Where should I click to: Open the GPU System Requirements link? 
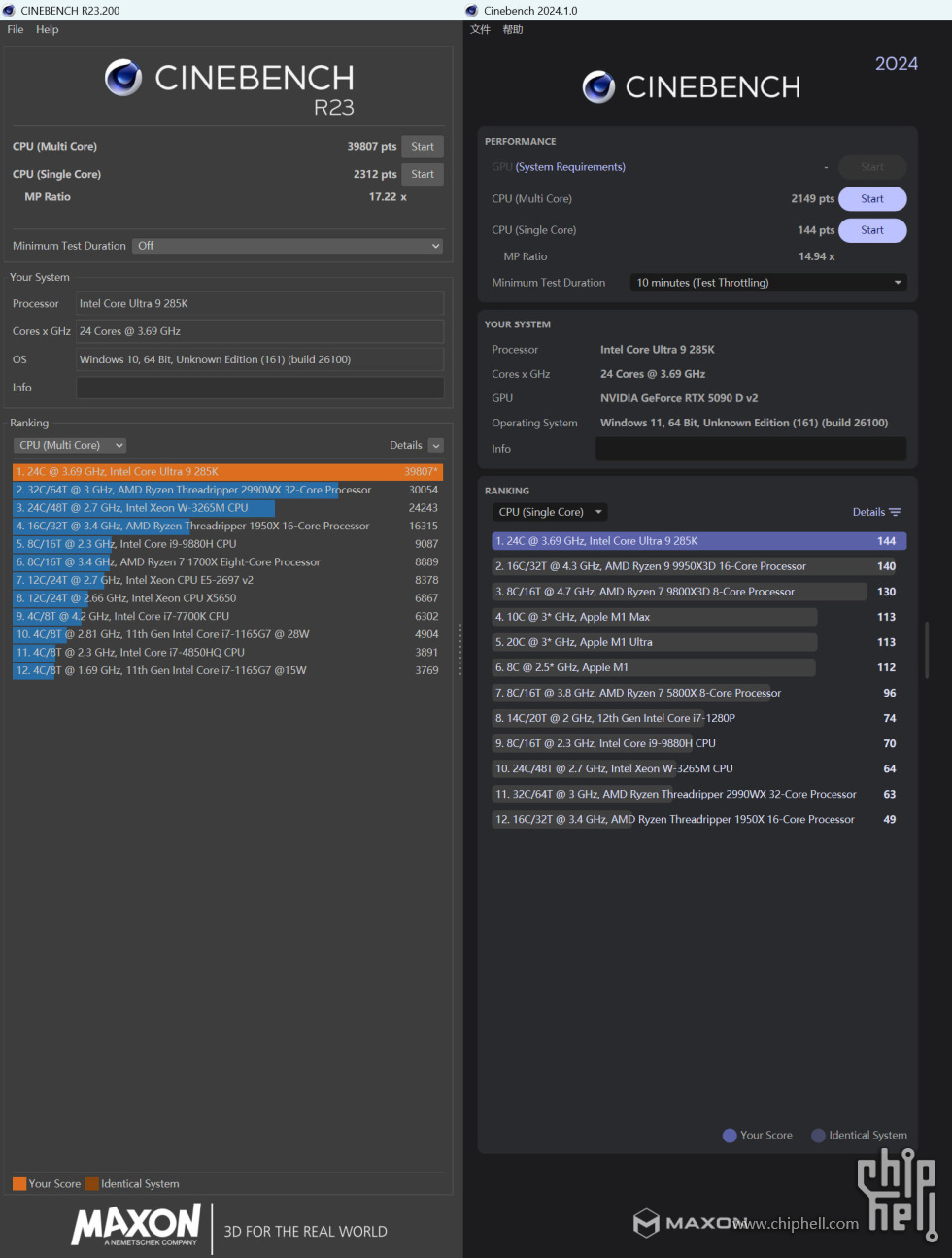(570, 167)
